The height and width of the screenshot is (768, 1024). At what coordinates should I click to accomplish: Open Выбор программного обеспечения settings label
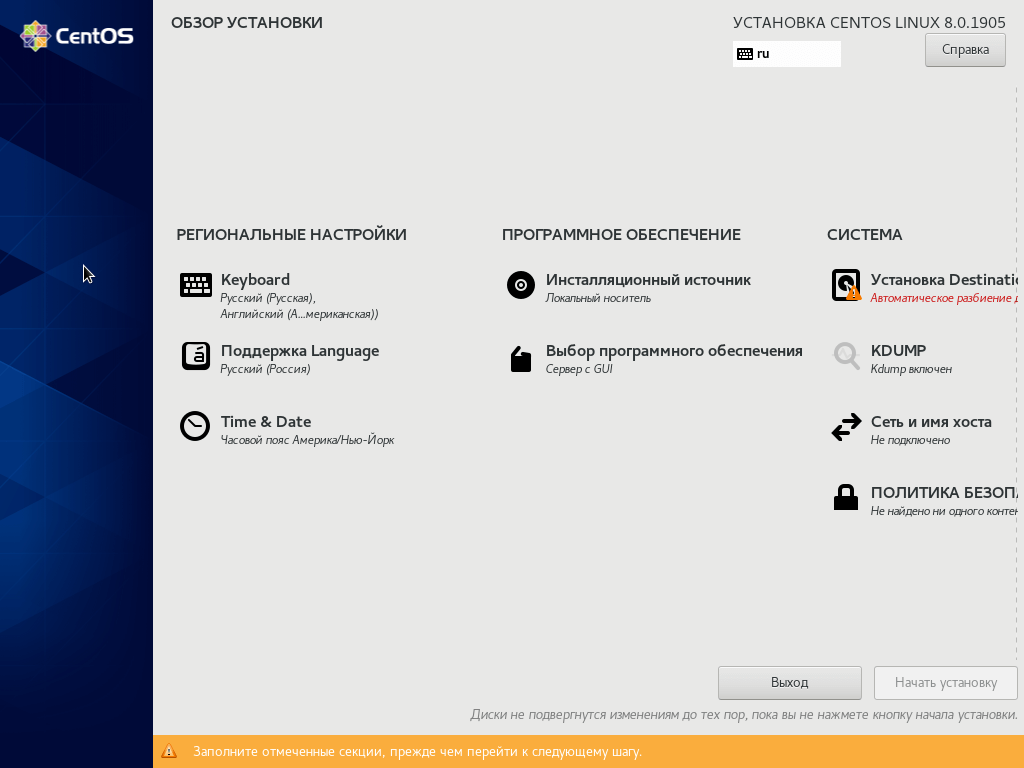tap(674, 351)
